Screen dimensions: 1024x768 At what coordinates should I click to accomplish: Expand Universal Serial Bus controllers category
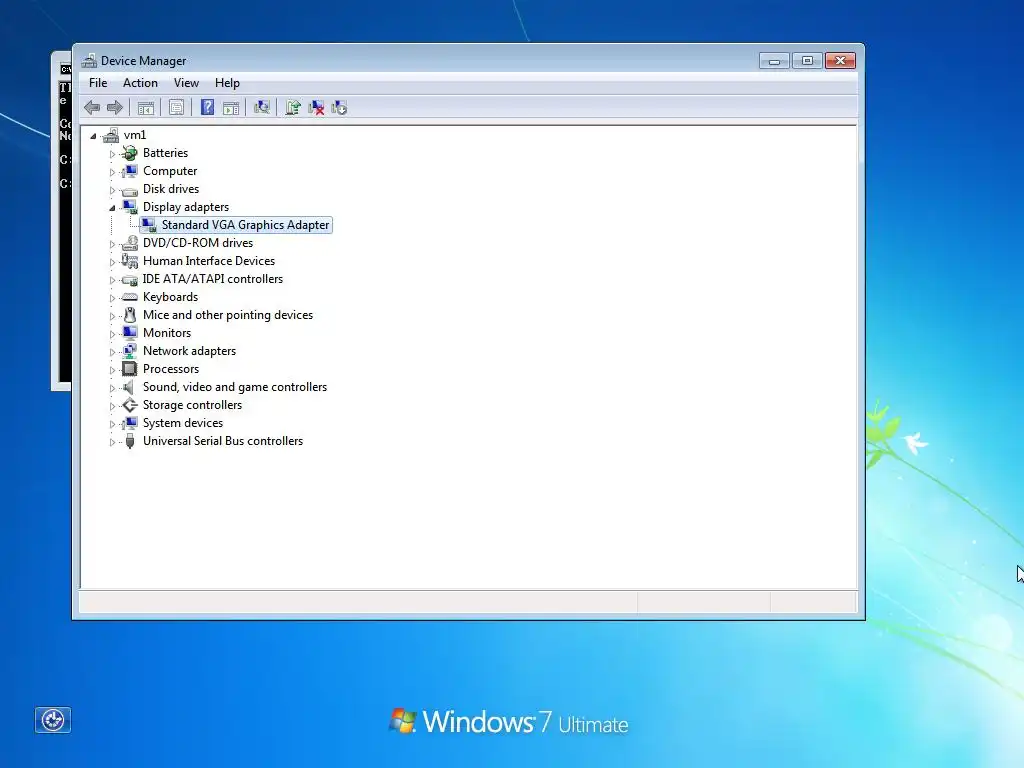(112, 442)
